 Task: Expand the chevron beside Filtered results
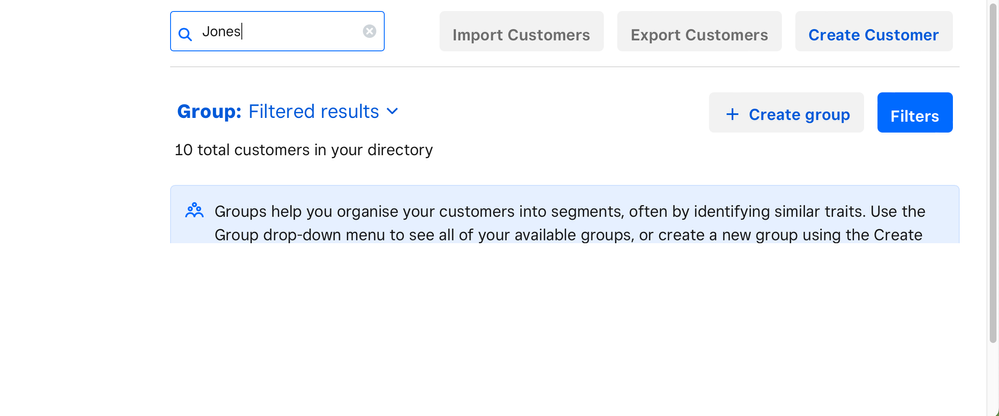point(392,111)
